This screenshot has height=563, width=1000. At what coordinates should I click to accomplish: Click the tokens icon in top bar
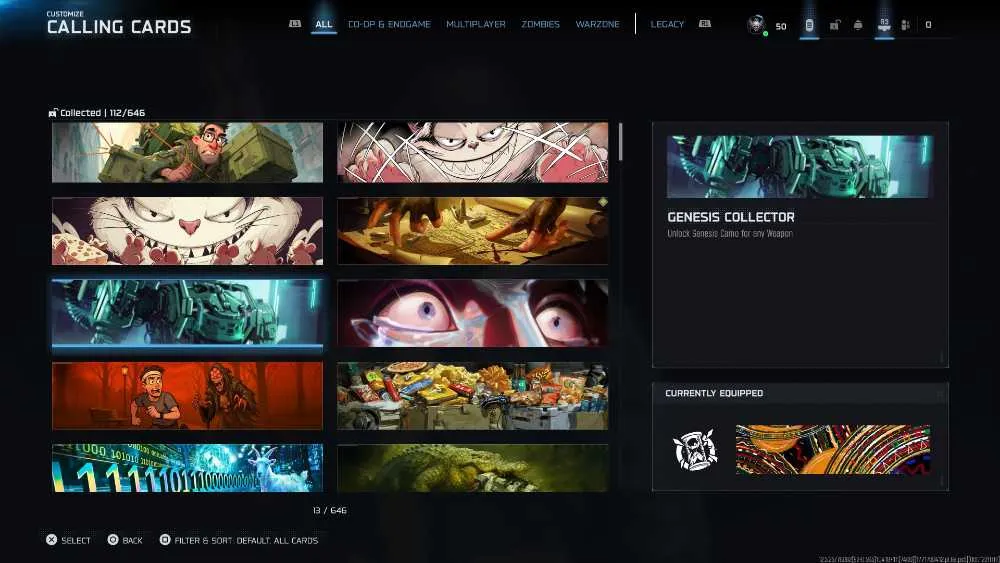point(809,25)
